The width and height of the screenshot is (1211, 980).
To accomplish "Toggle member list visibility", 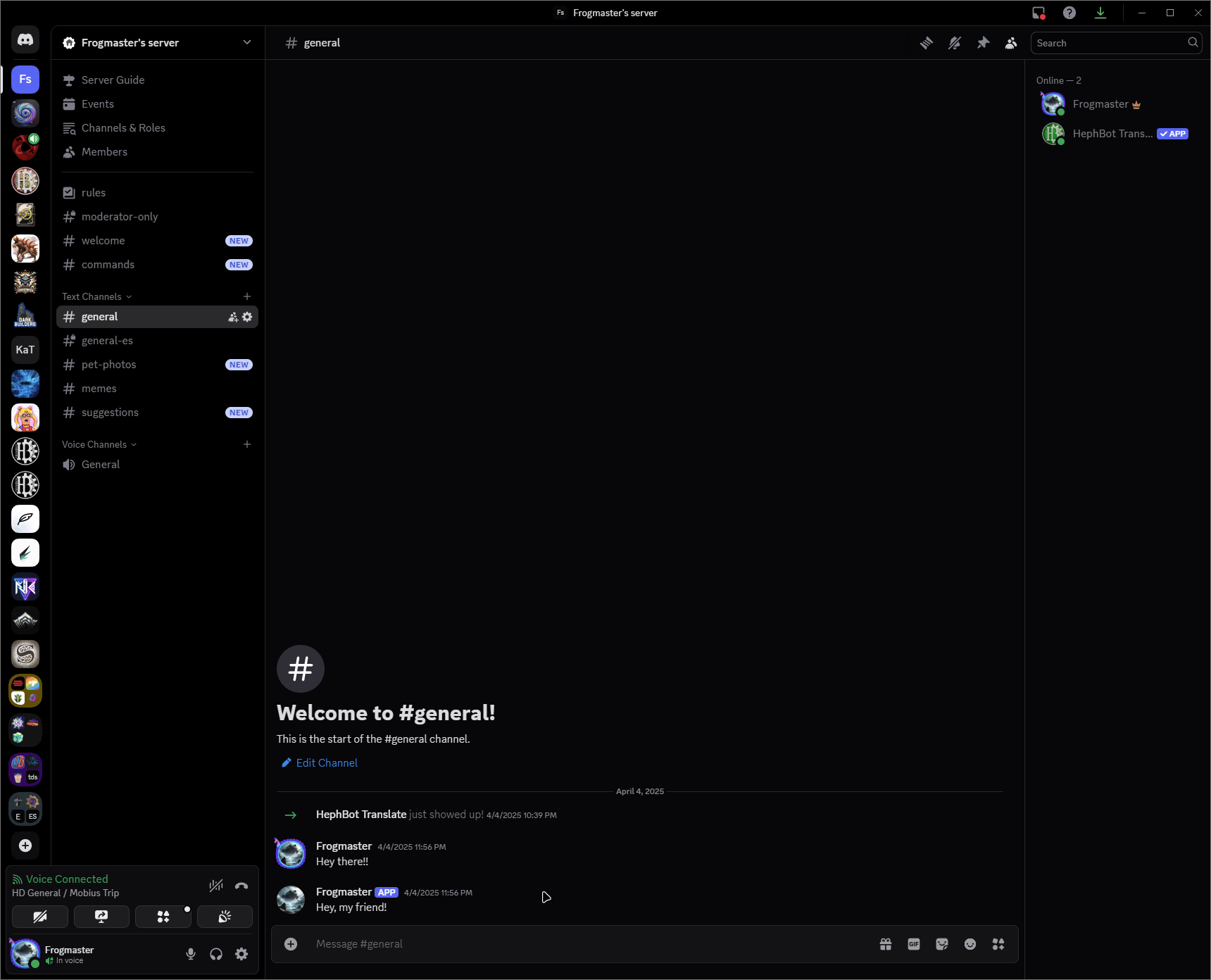I will [1011, 43].
